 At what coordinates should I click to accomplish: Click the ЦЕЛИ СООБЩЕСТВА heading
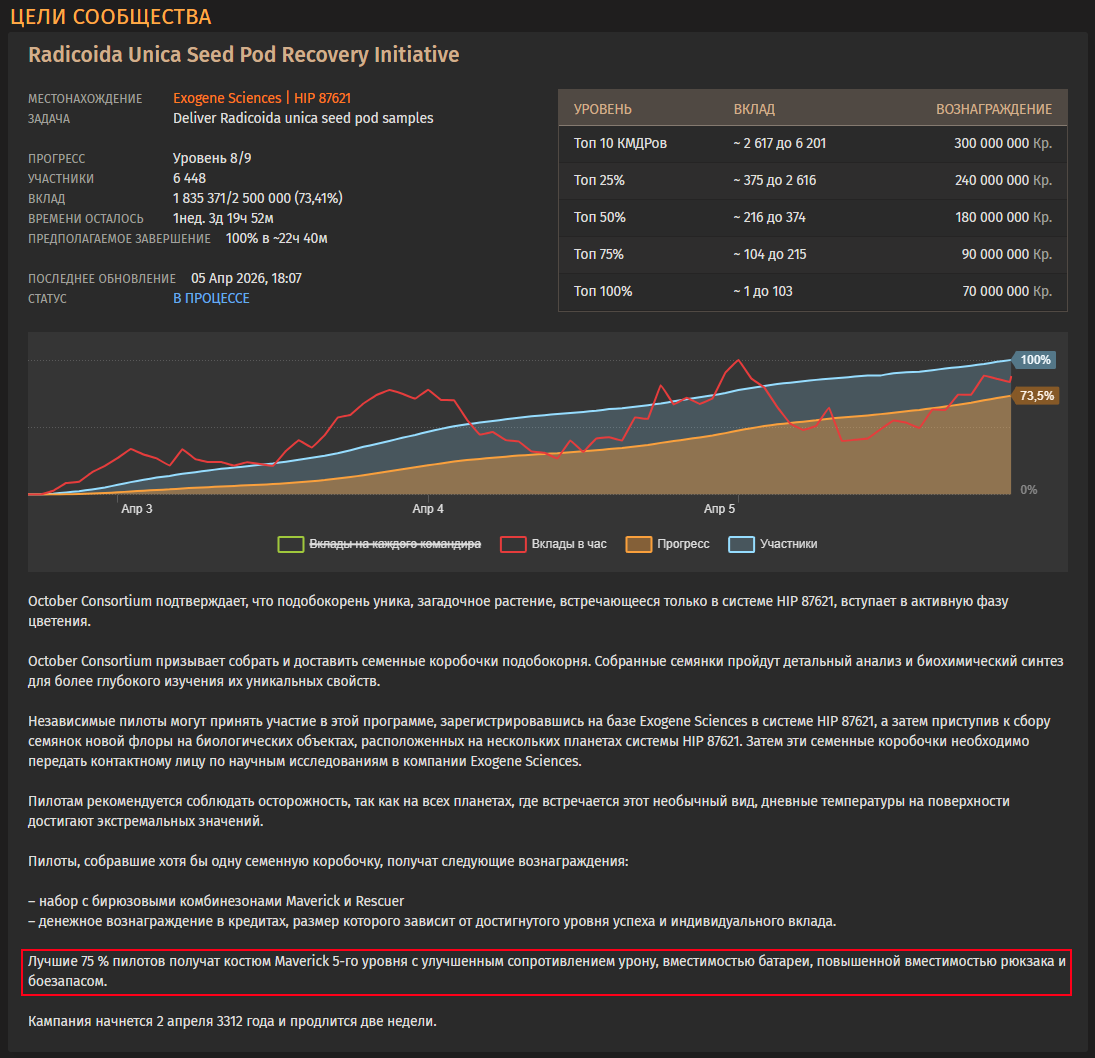pyautogui.click(x=110, y=16)
